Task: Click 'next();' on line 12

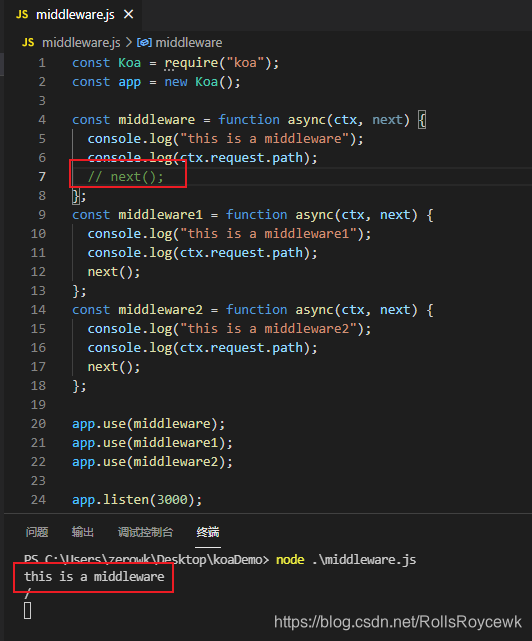Action: [114, 272]
